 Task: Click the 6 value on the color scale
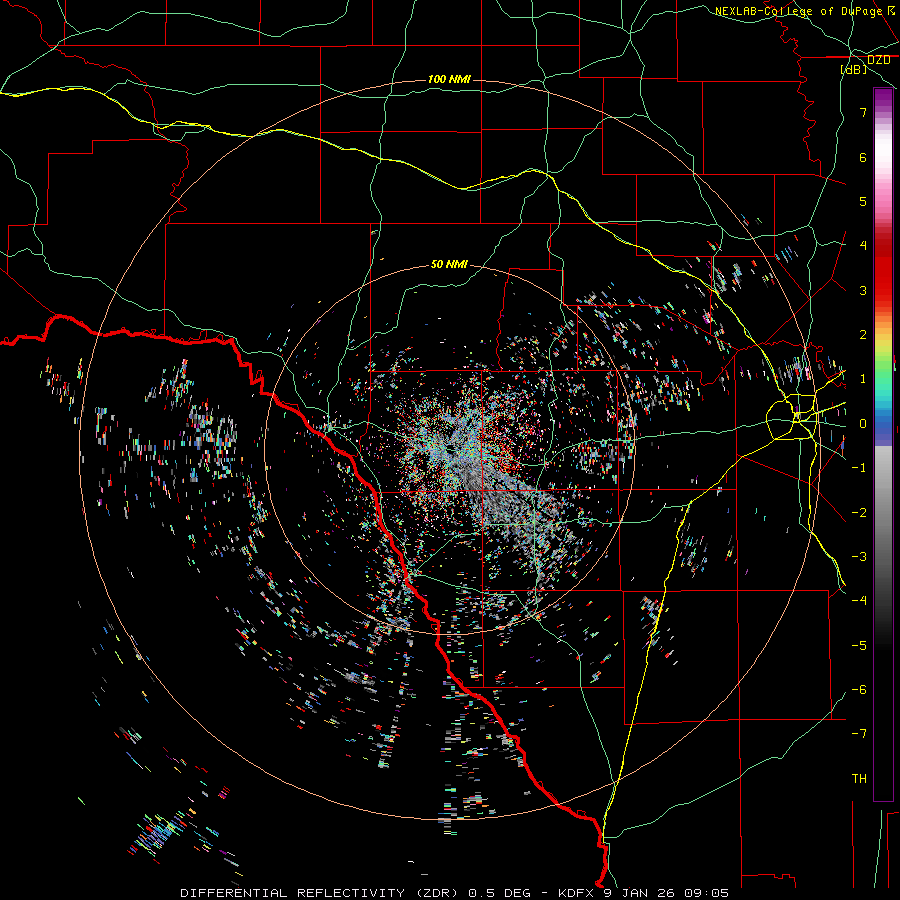coord(863,157)
